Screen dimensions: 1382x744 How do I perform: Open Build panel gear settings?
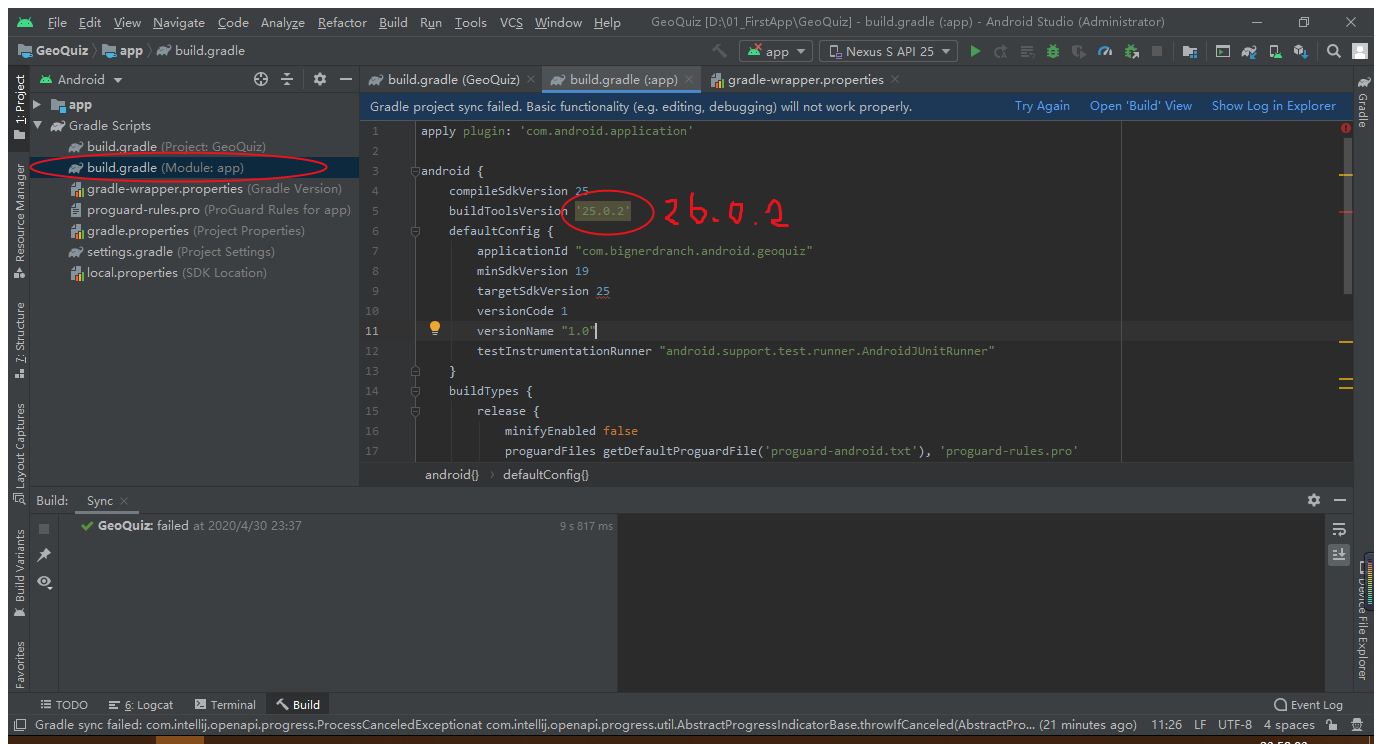coord(1314,500)
